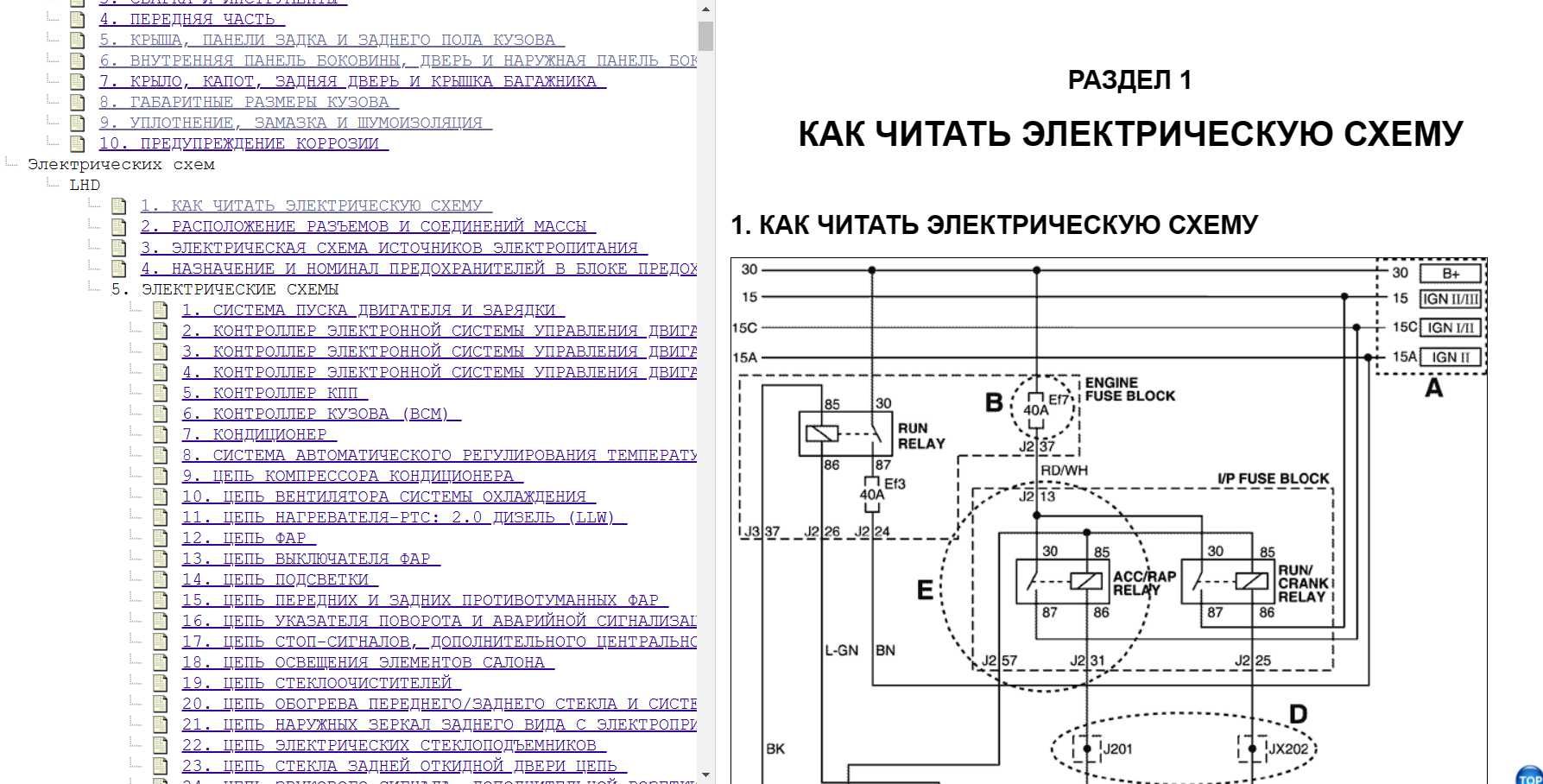
Task: Click page icon beside 1. КАК ЧИТАТЬ
Action: pyautogui.click(x=119, y=205)
